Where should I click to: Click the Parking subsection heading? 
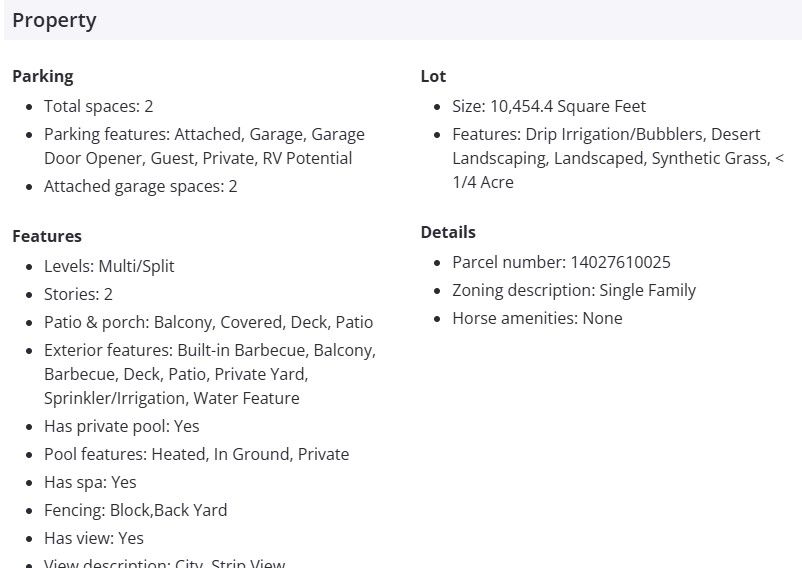(43, 76)
